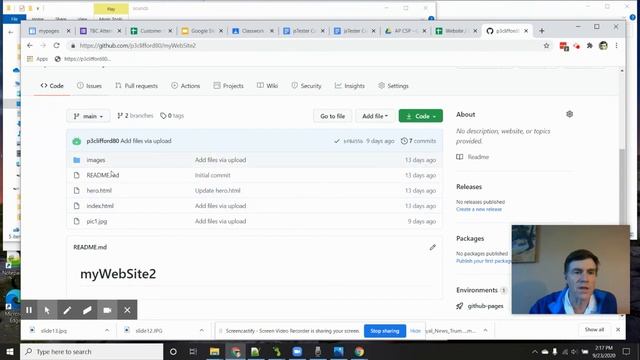Open the images folder

click(x=96, y=160)
